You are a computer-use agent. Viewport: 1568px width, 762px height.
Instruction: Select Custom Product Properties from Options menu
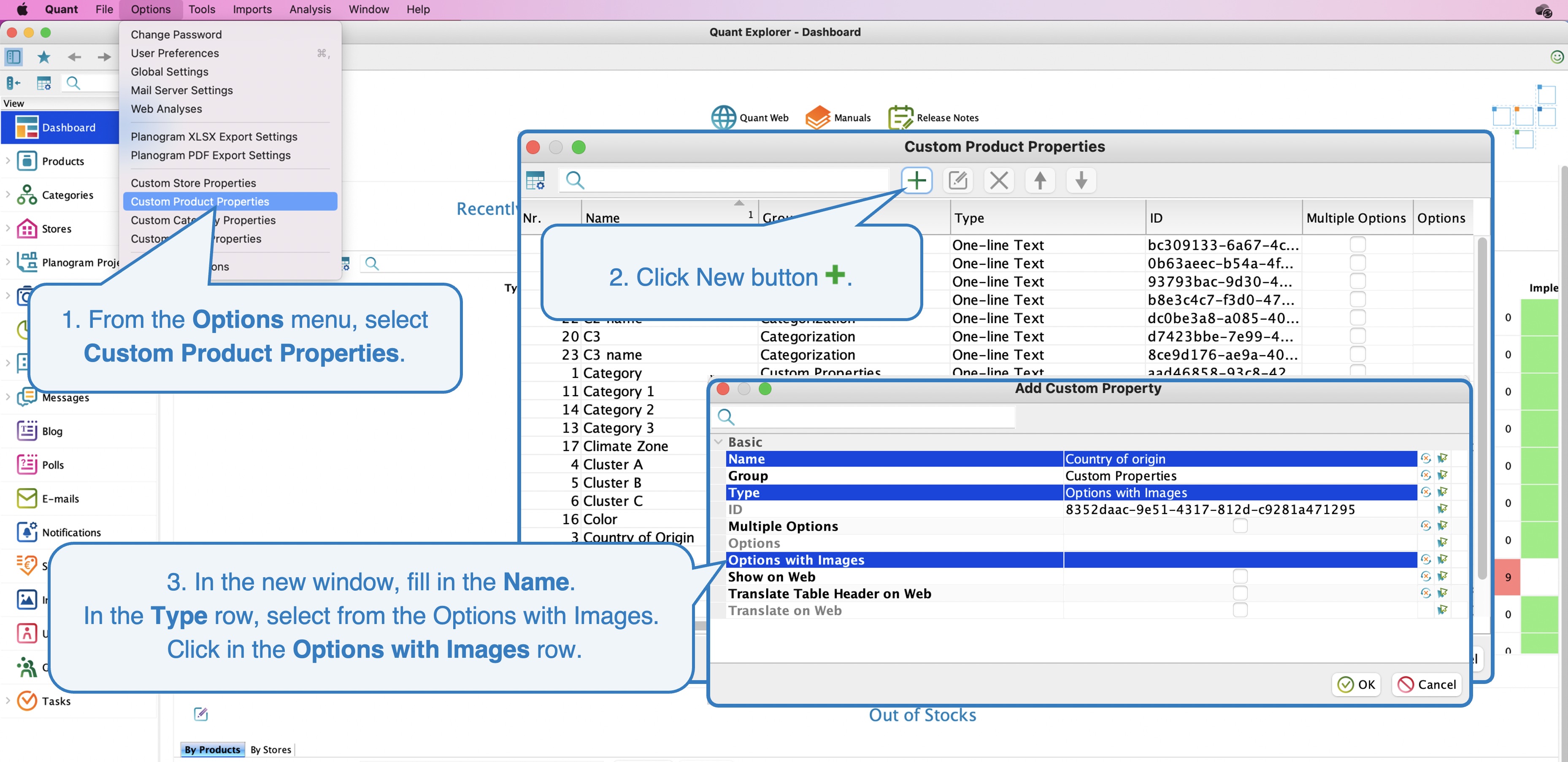[230, 201]
